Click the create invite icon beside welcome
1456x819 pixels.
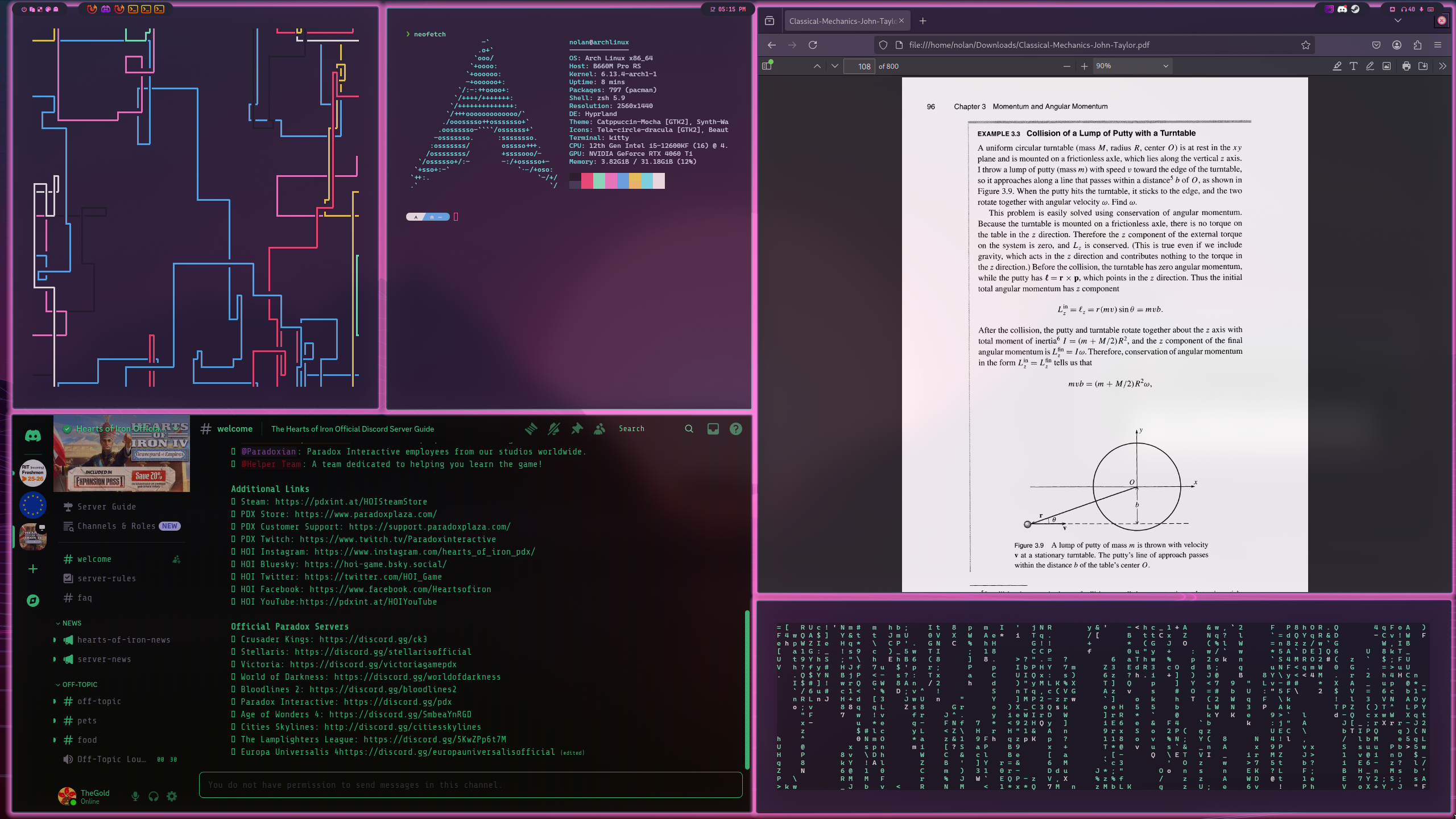coord(176,560)
